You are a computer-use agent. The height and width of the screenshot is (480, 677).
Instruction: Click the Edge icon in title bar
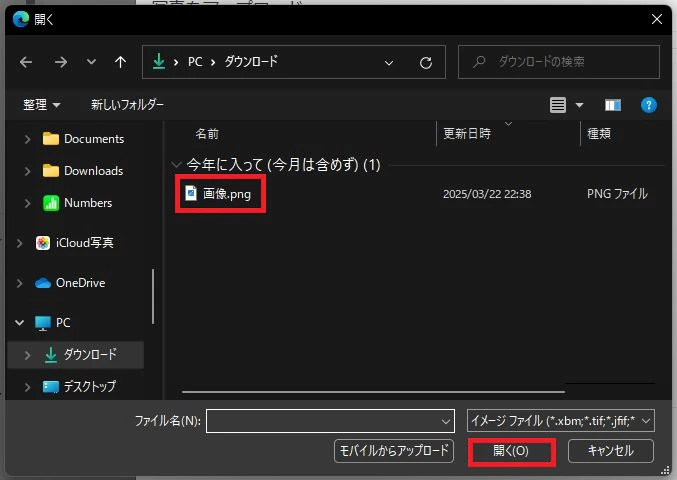point(20,19)
